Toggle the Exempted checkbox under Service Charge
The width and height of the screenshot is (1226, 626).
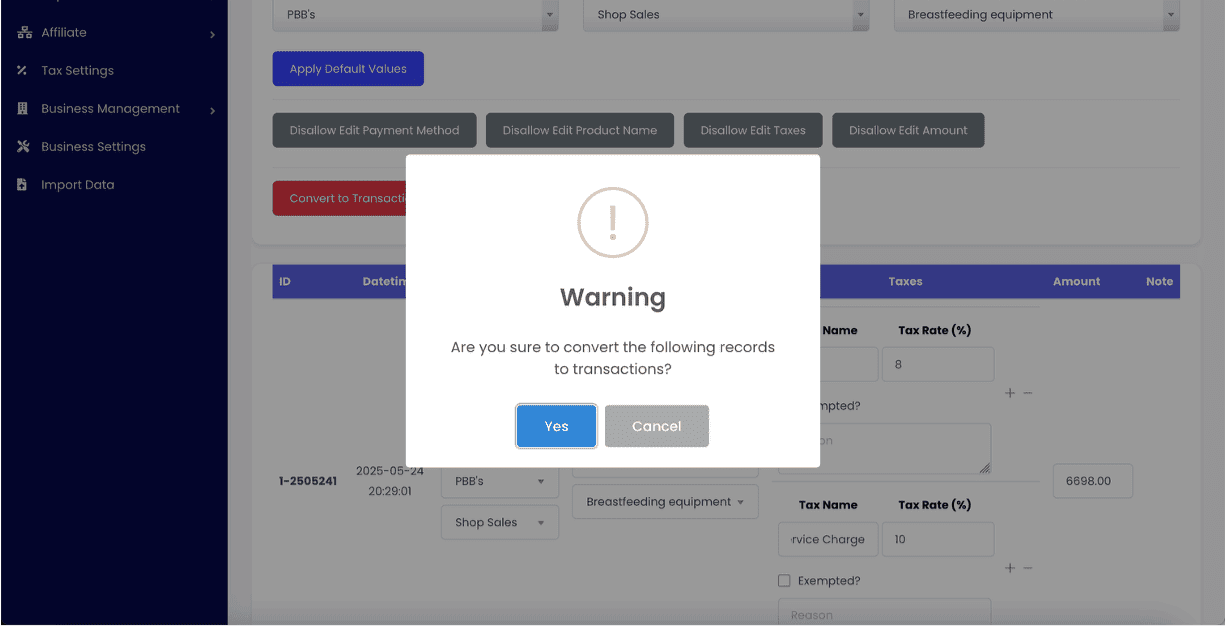coord(784,581)
